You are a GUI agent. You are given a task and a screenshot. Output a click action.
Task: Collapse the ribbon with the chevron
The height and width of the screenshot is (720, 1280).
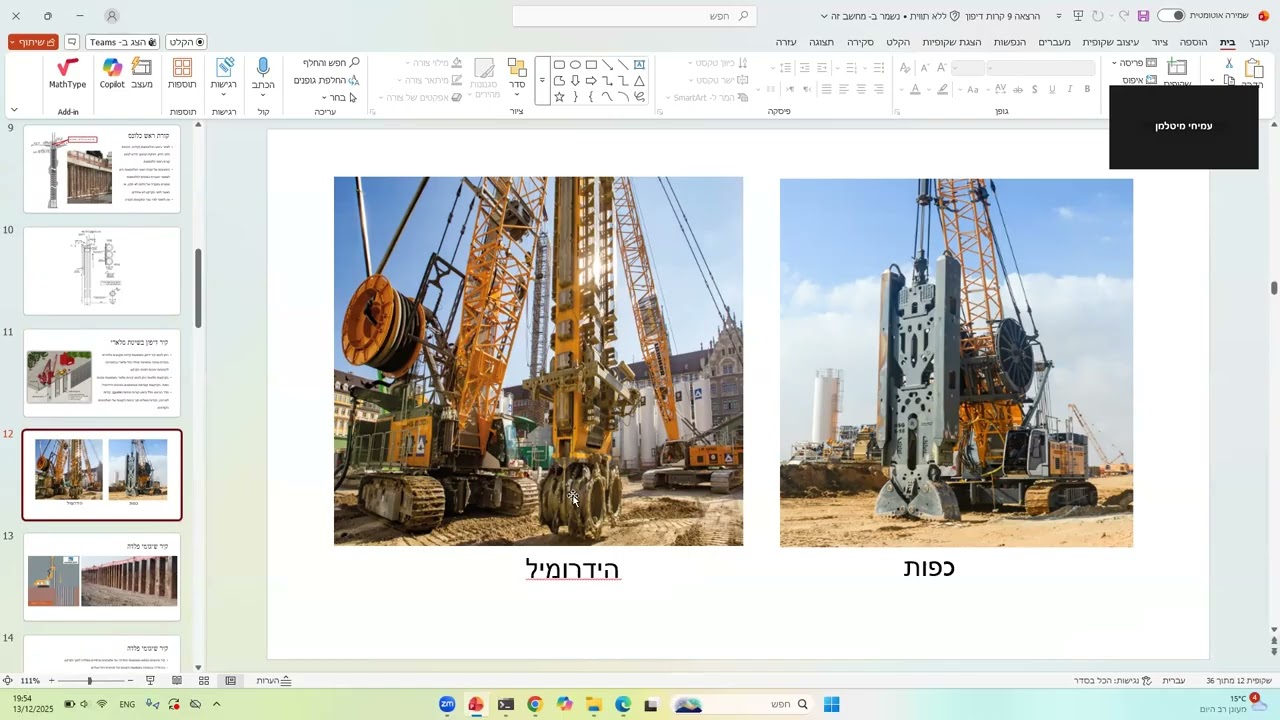pyautogui.click(x=14, y=109)
